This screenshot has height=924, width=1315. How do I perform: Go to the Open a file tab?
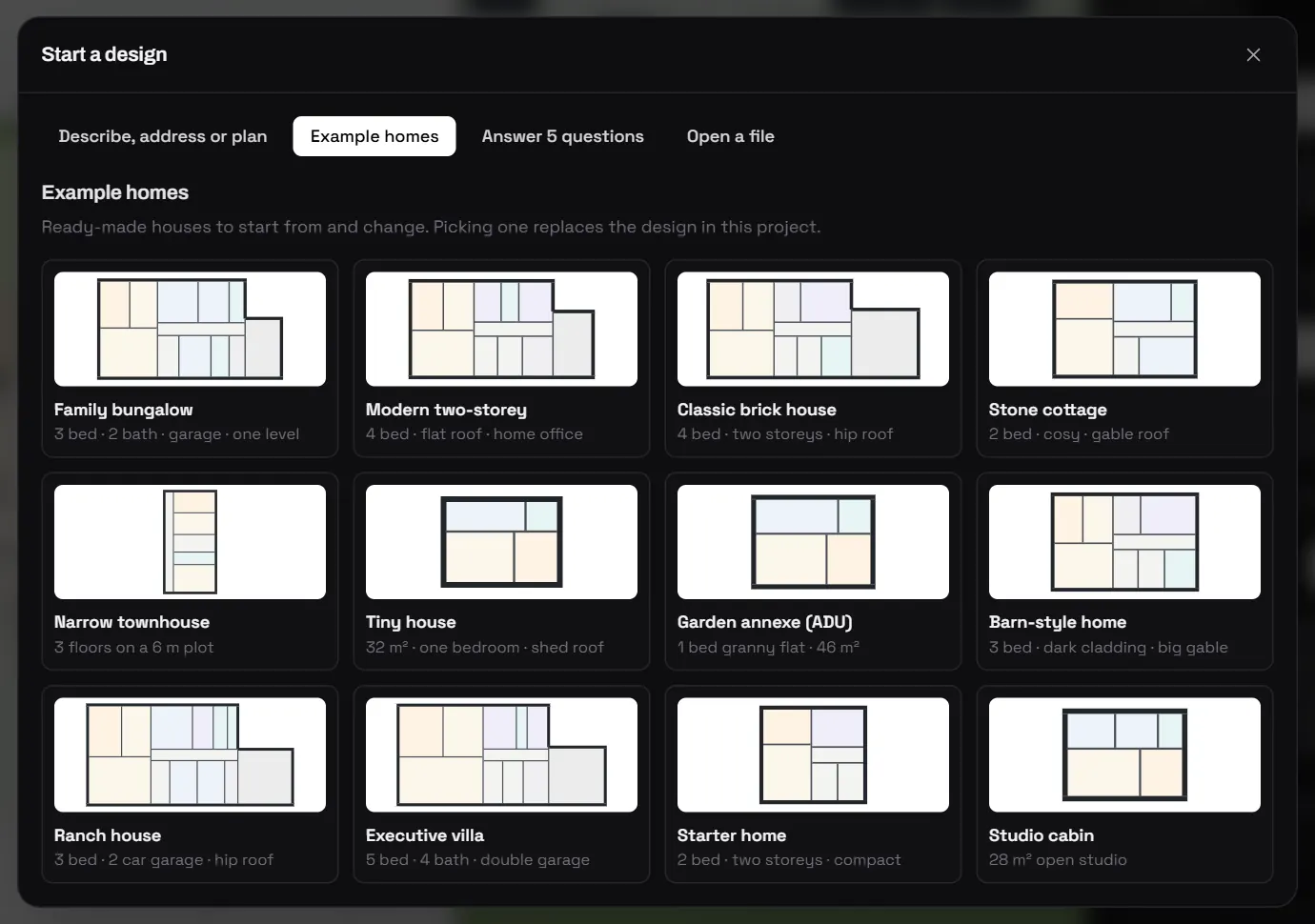[x=731, y=136]
